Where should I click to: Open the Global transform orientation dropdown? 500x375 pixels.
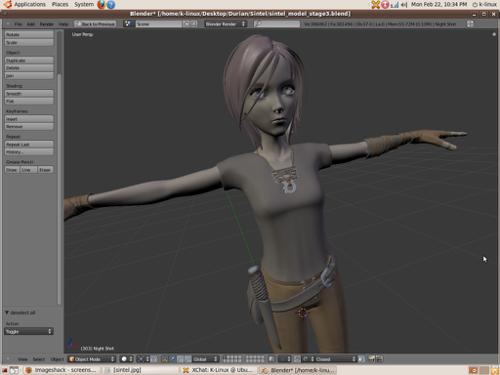point(205,359)
